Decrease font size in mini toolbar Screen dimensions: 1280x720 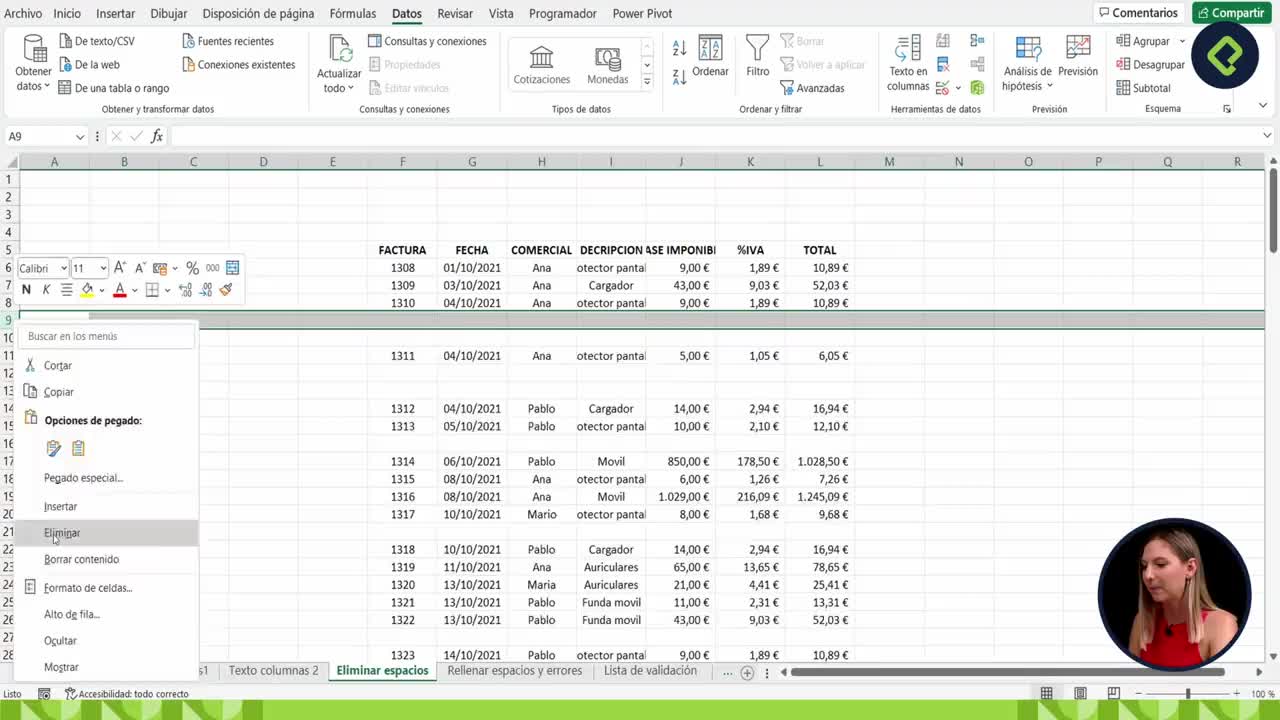[x=139, y=267]
